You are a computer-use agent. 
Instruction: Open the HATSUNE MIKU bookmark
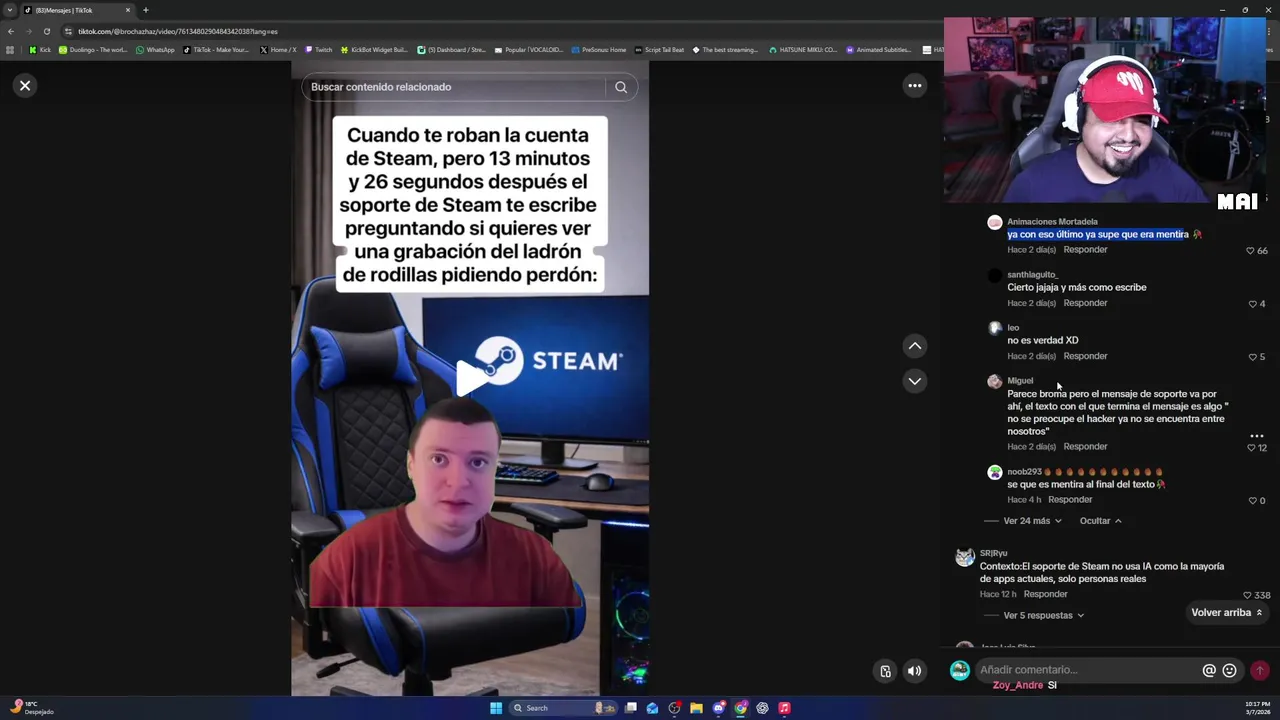(x=803, y=50)
